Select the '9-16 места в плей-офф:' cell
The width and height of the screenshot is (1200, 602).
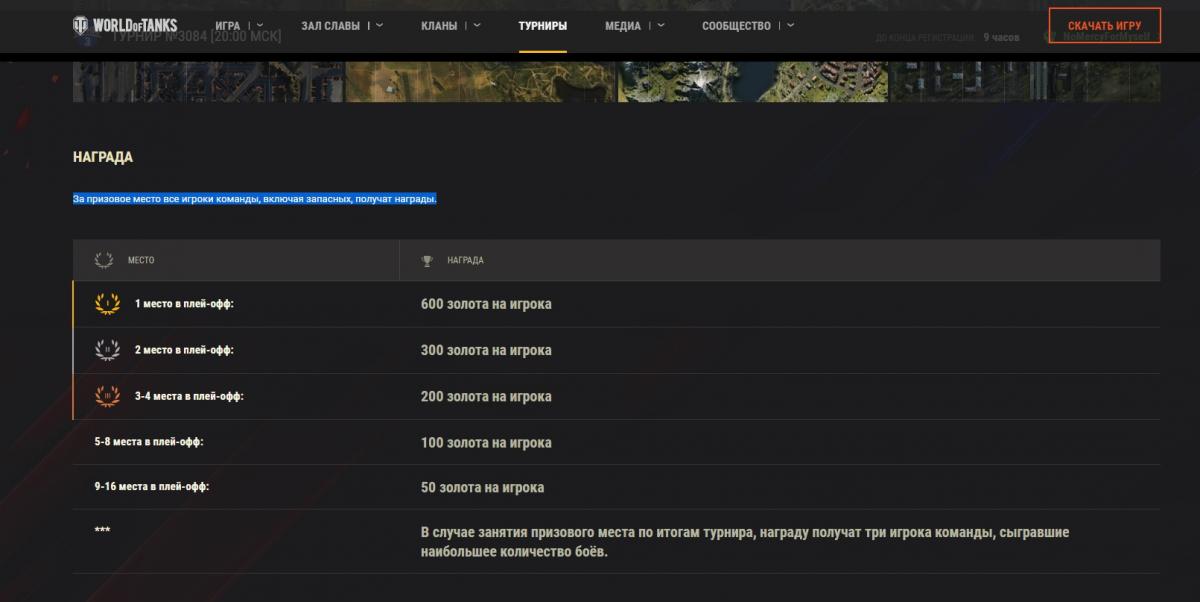point(151,487)
